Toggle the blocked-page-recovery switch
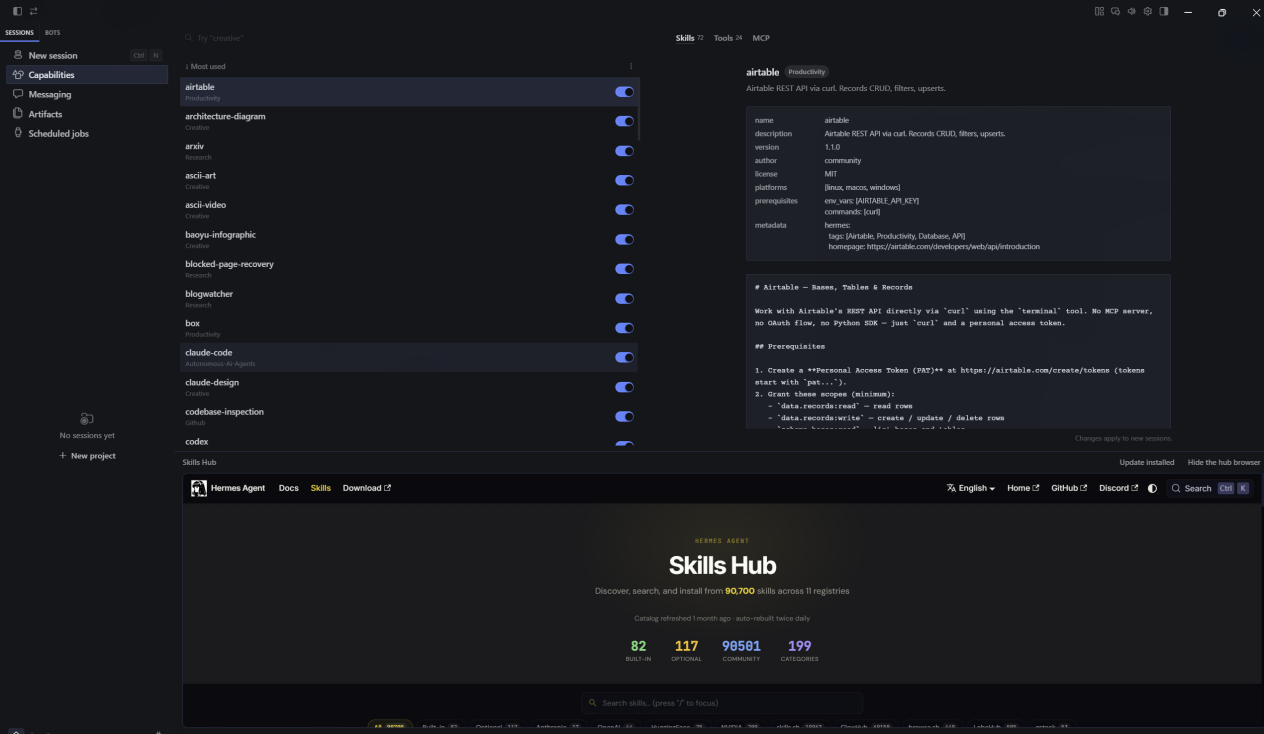 click(624, 269)
